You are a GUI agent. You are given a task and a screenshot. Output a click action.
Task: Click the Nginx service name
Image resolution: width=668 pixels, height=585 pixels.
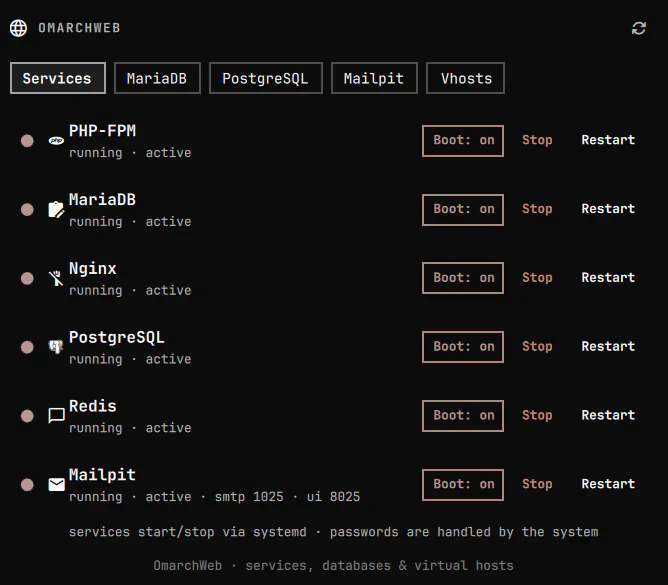(x=93, y=269)
